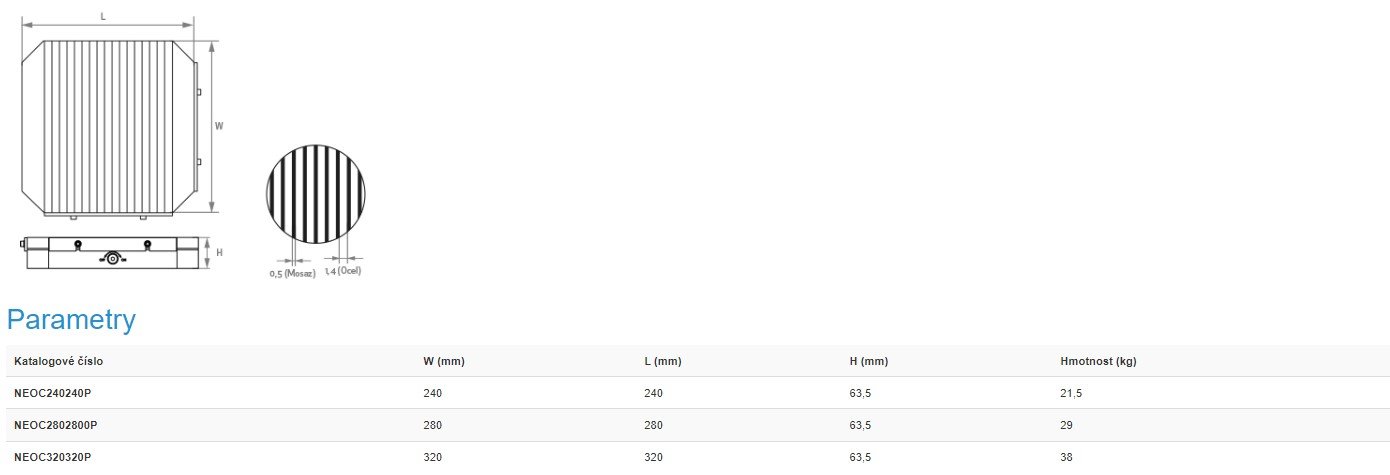Viewport: 1390px width, 475px height.
Task: Click the W dimension label beside drawing
Action: click(x=219, y=126)
